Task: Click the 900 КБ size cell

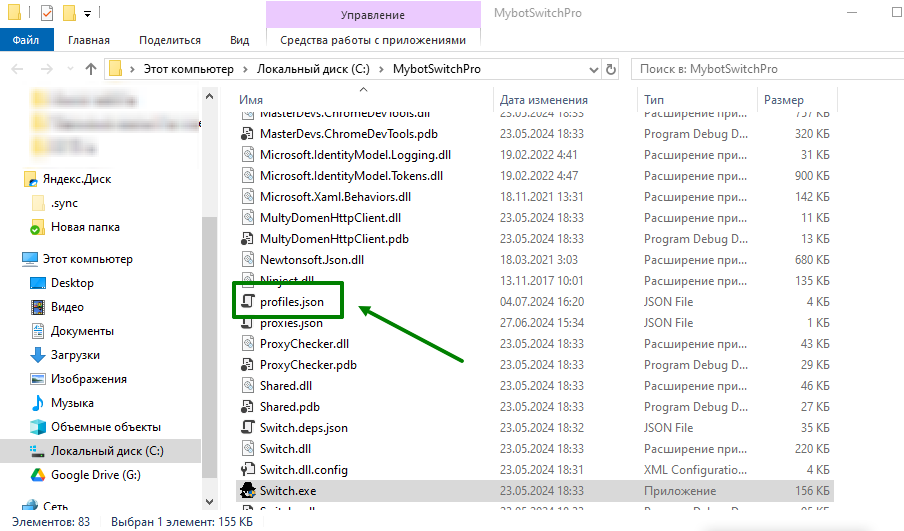Action: (812, 176)
